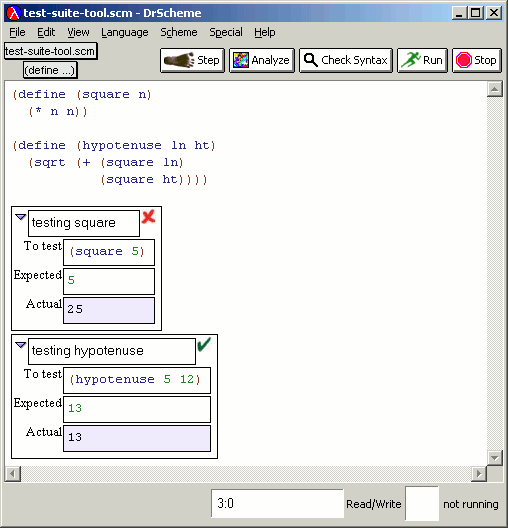Close the DrScheme window
The width and height of the screenshot is (508, 528).
pyautogui.click(x=494, y=13)
